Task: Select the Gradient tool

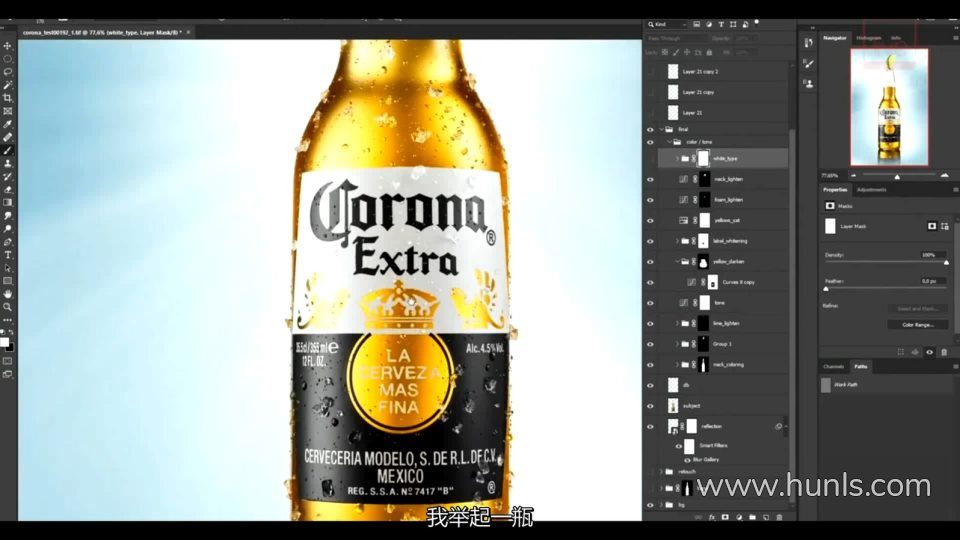Action: 7,203
